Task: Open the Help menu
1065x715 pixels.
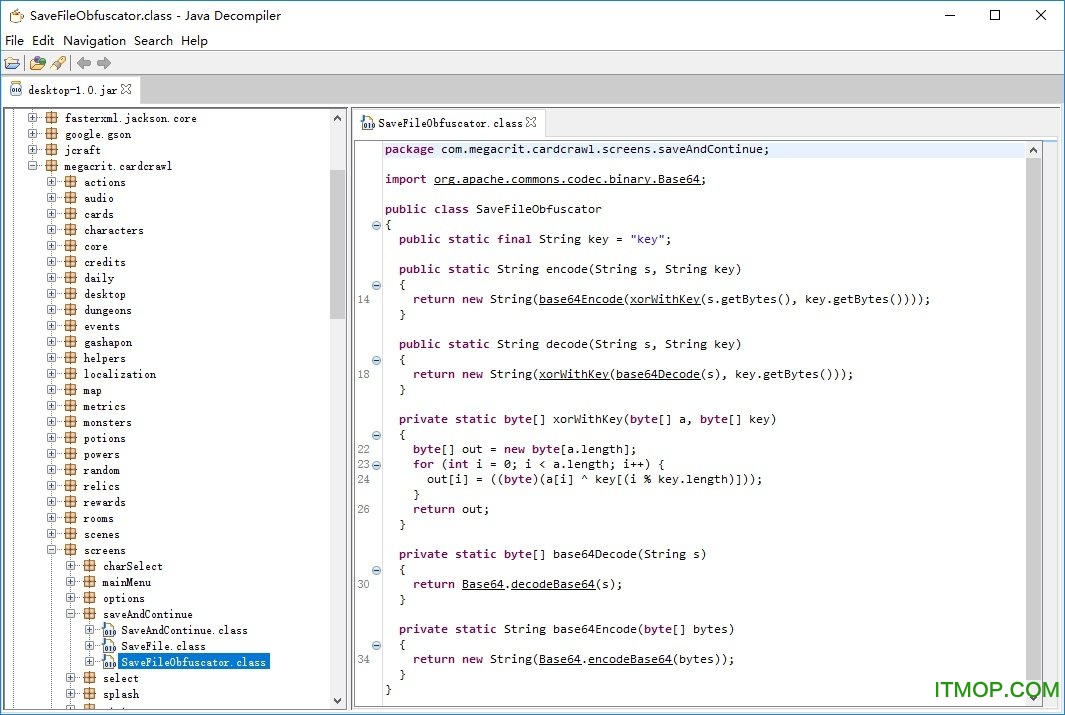Action: click(194, 41)
